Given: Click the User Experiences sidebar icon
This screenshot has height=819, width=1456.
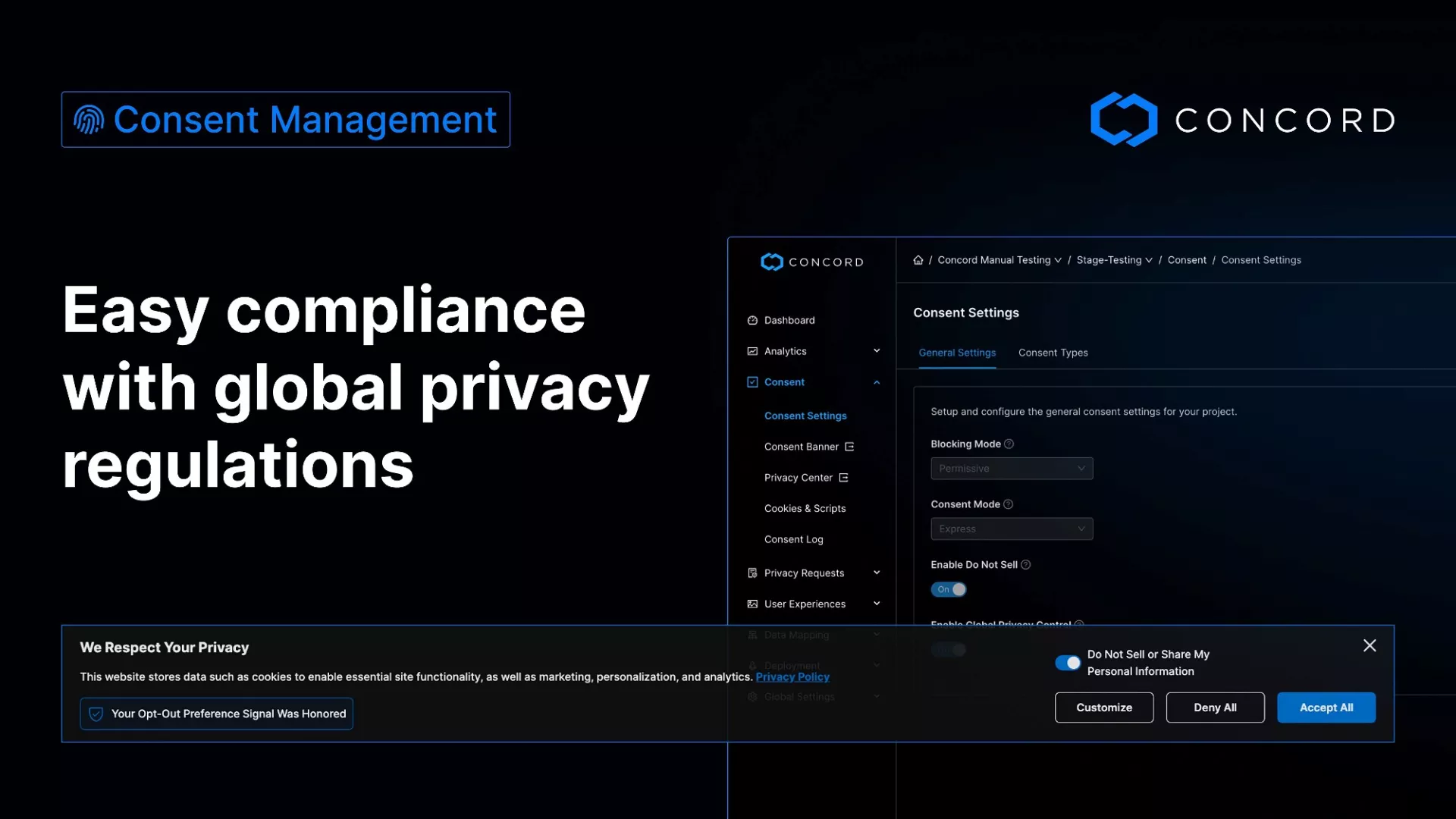Looking at the screenshot, I should (x=752, y=604).
